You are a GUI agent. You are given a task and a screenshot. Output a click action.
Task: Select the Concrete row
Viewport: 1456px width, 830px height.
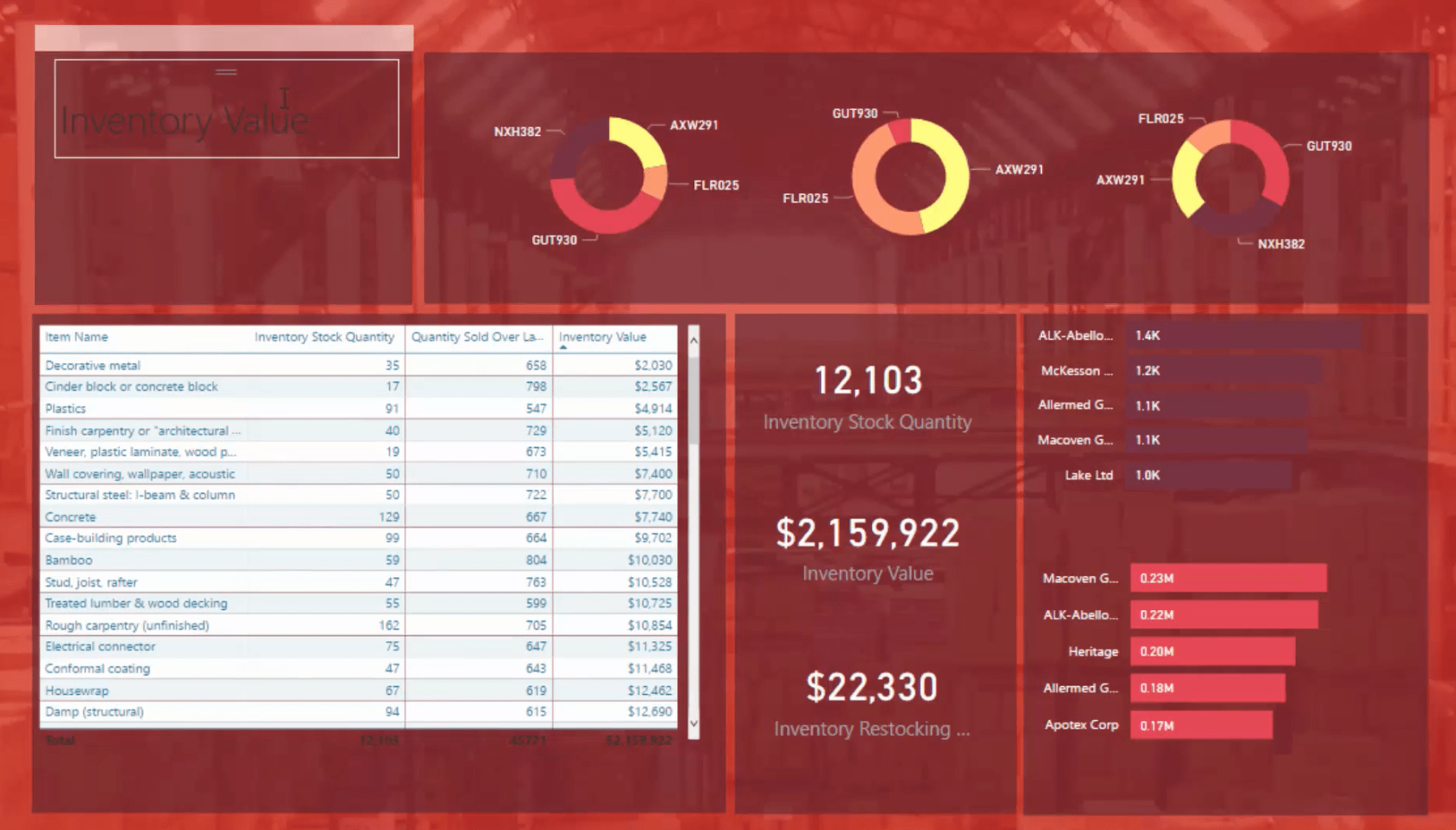(x=359, y=516)
